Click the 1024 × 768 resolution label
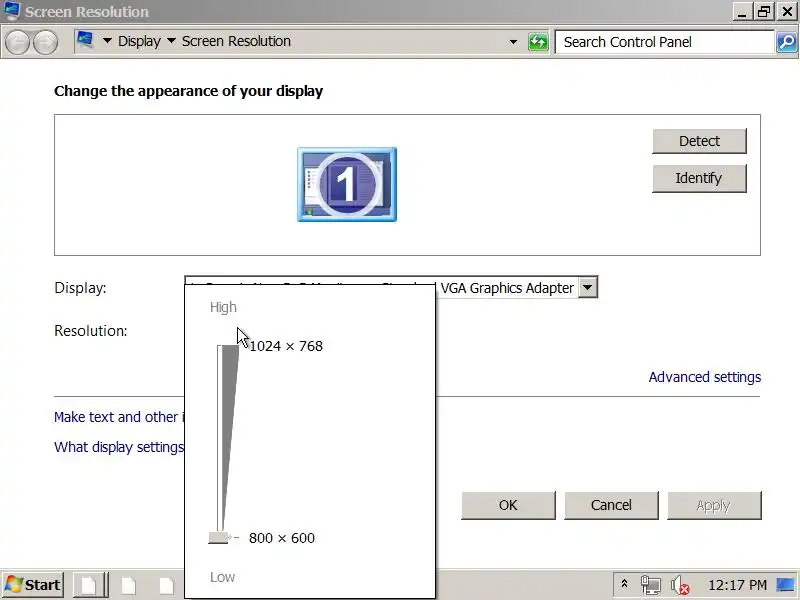Image resolution: width=800 pixels, height=600 pixels. (286, 346)
